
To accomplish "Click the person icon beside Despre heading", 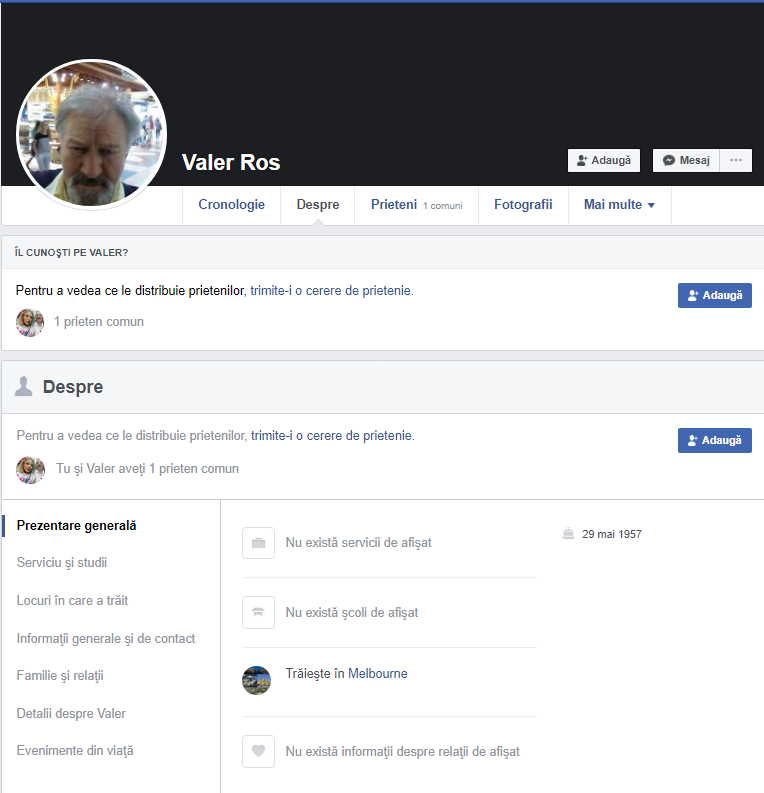I will (23, 386).
